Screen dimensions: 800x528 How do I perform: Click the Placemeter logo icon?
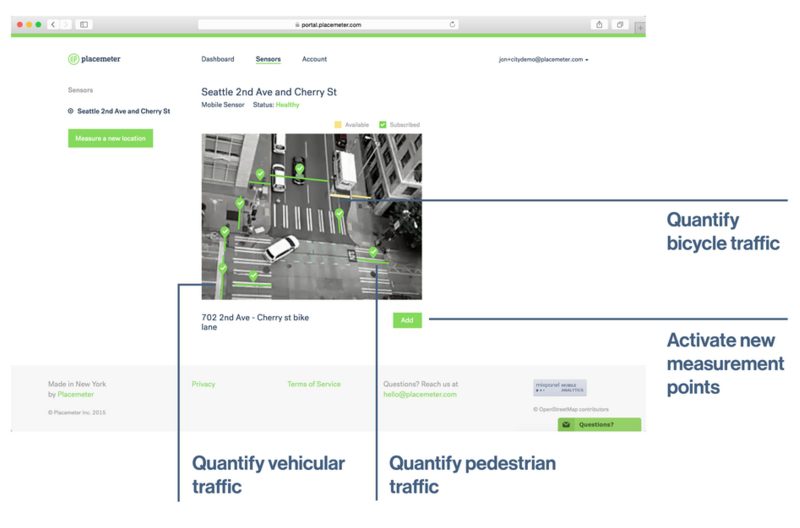pos(73,59)
